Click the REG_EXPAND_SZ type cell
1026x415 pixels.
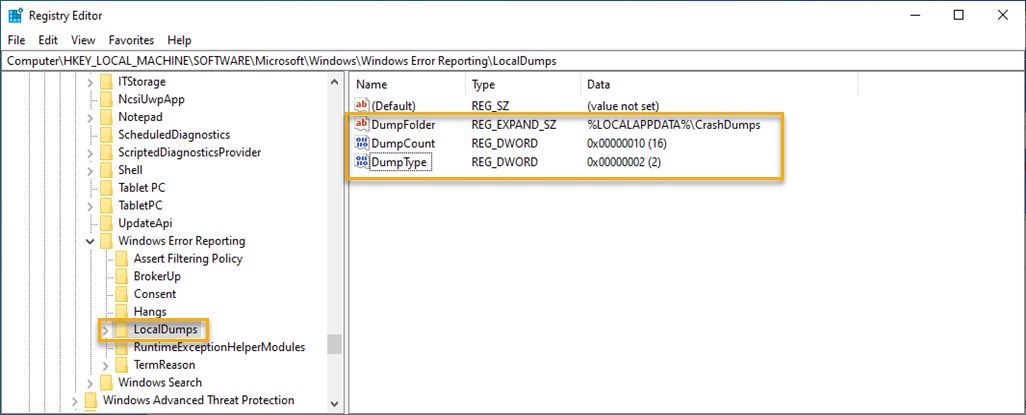tap(514, 125)
